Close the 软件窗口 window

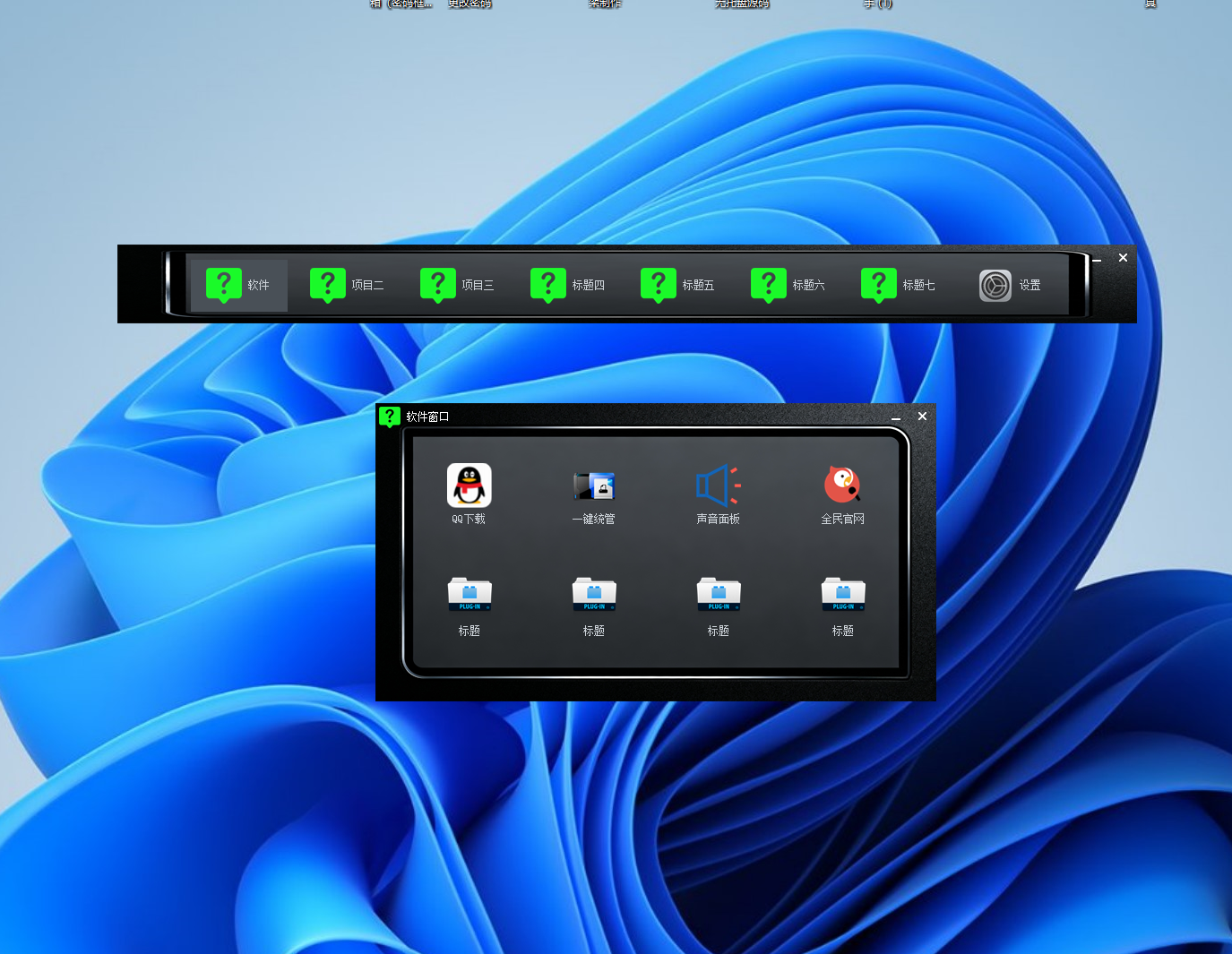tap(922, 417)
